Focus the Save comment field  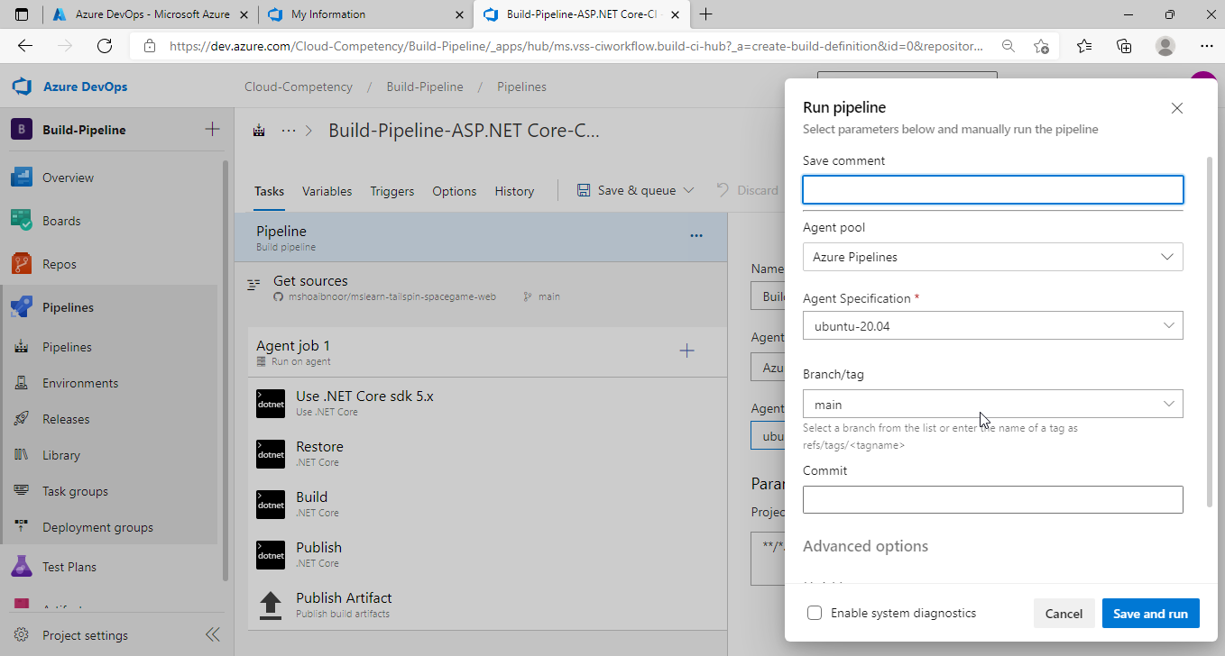pos(993,190)
